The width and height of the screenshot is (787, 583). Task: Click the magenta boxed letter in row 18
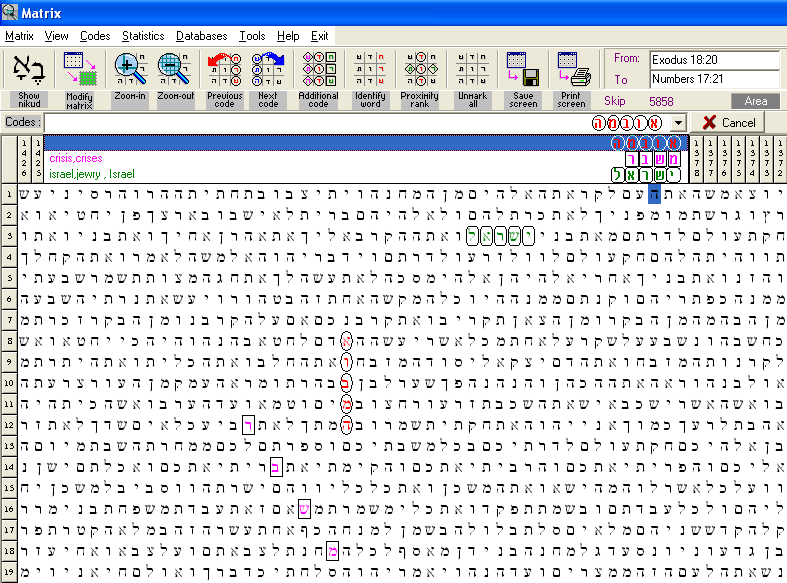click(332, 552)
